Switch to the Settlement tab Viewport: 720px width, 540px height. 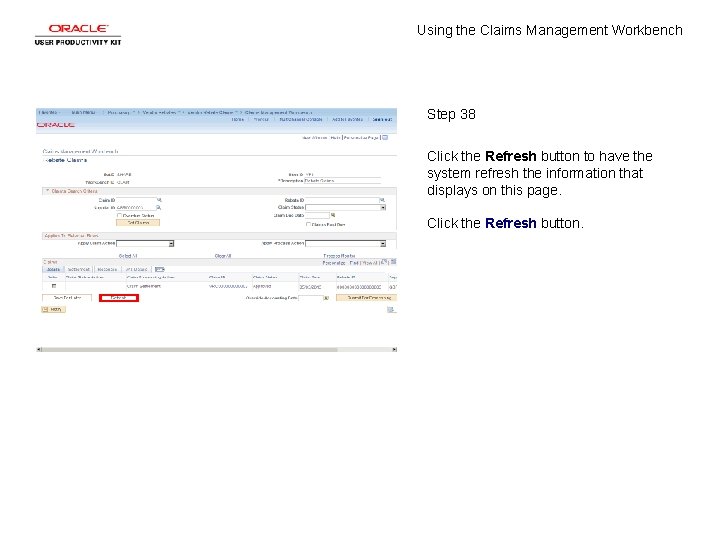pos(79,270)
